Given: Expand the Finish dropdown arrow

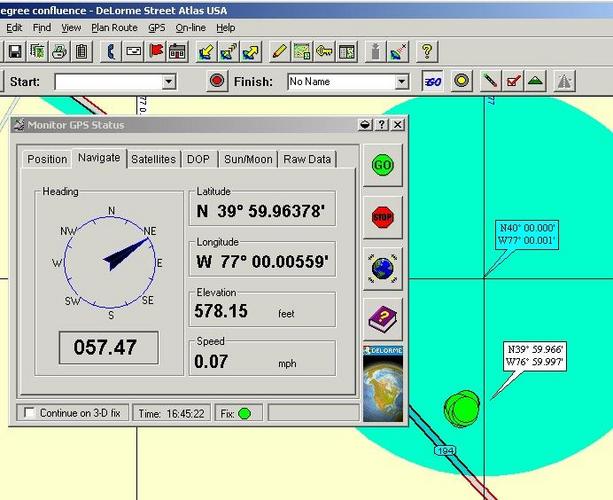Looking at the screenshot, I should [401, 82].
